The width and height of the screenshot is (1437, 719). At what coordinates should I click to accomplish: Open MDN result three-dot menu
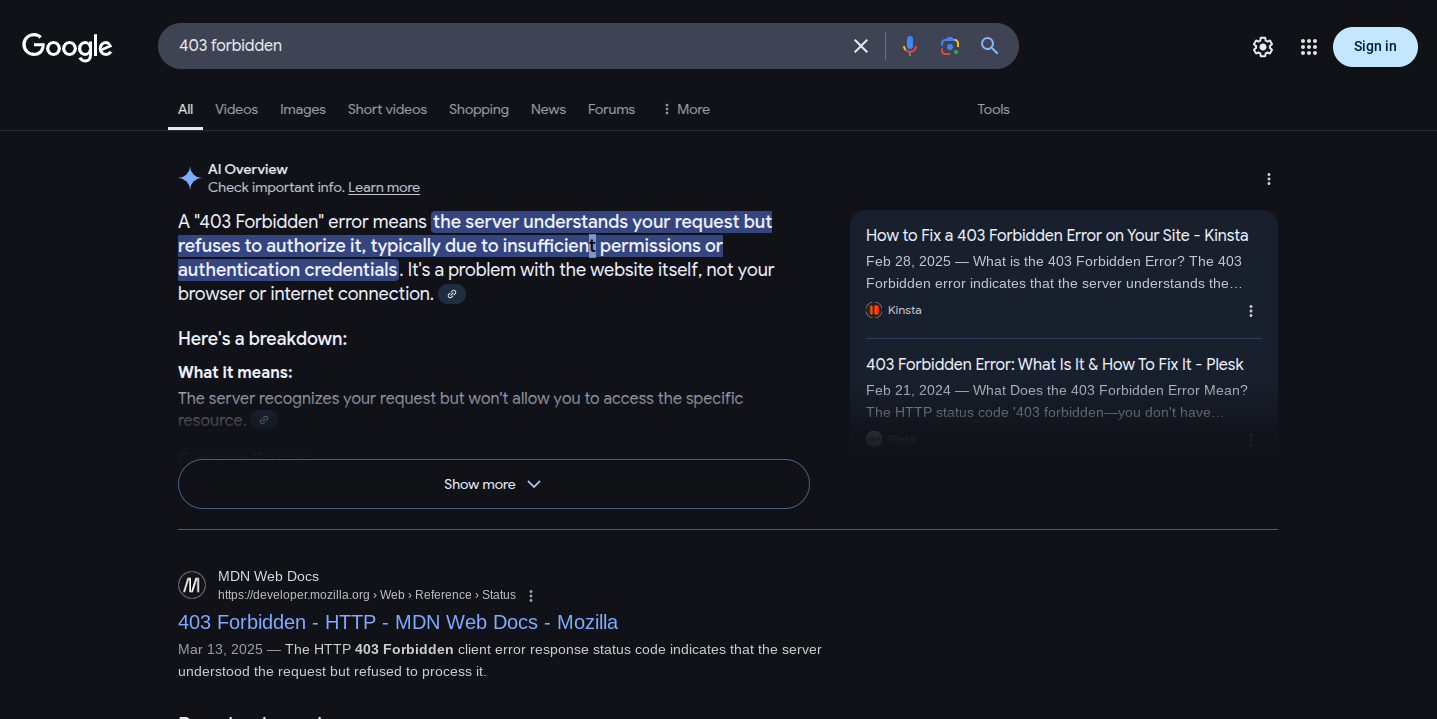pyautogui.click(x=531, y=595)
